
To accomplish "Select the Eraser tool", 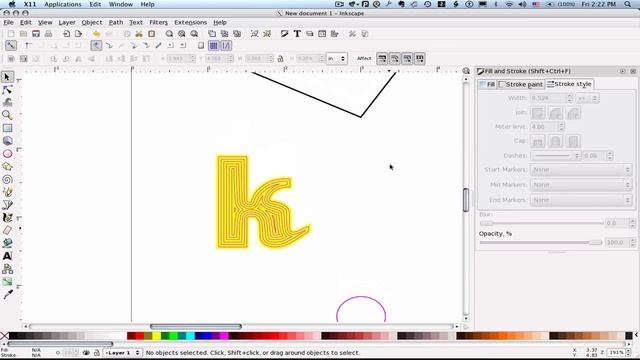I will [x=7, y=230].
